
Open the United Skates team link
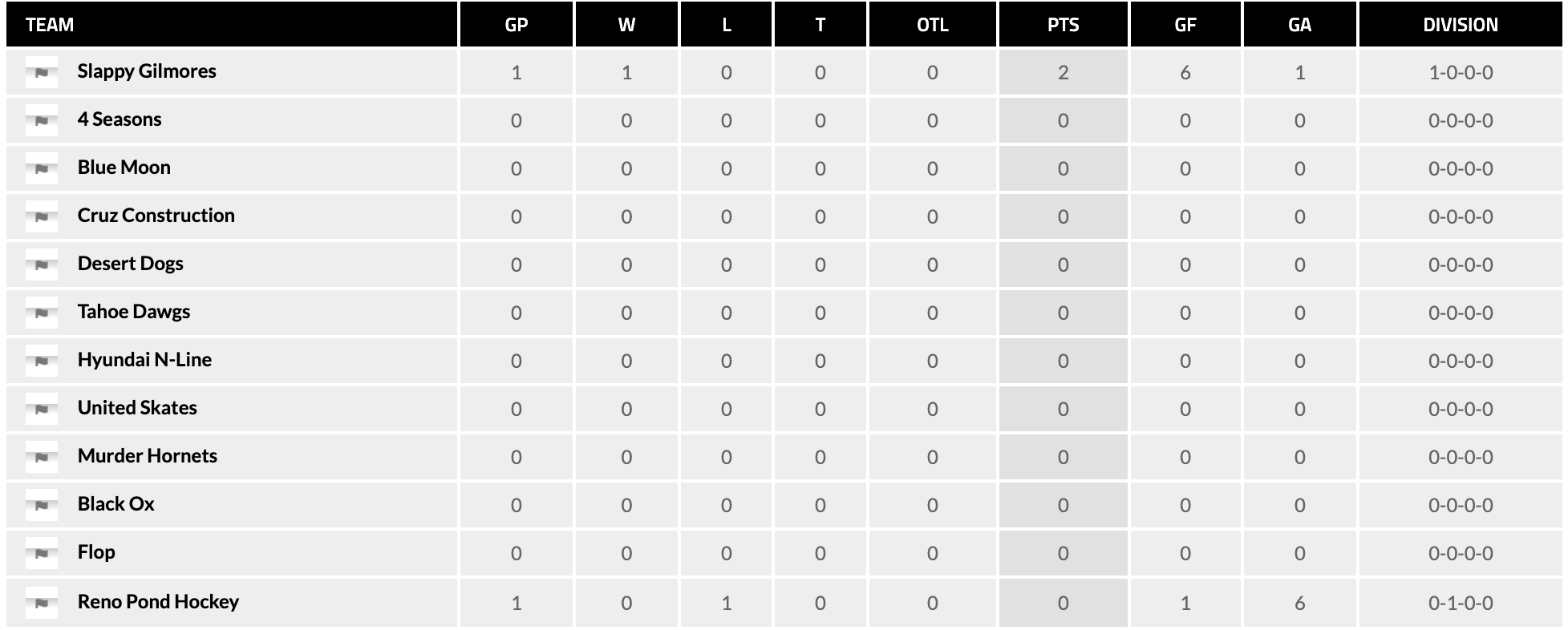(x=137, y=408)
